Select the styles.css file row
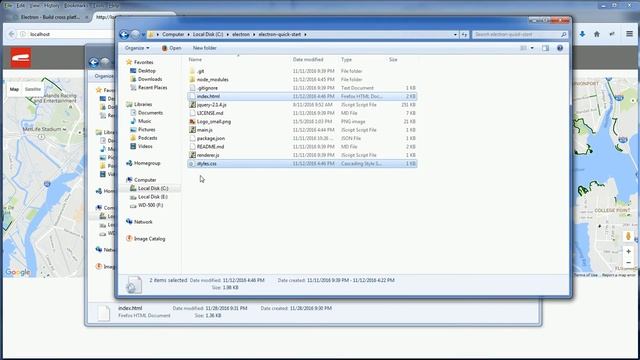Image resolution: width=640 pixels, height=360 pixels. tap(302, 164)
